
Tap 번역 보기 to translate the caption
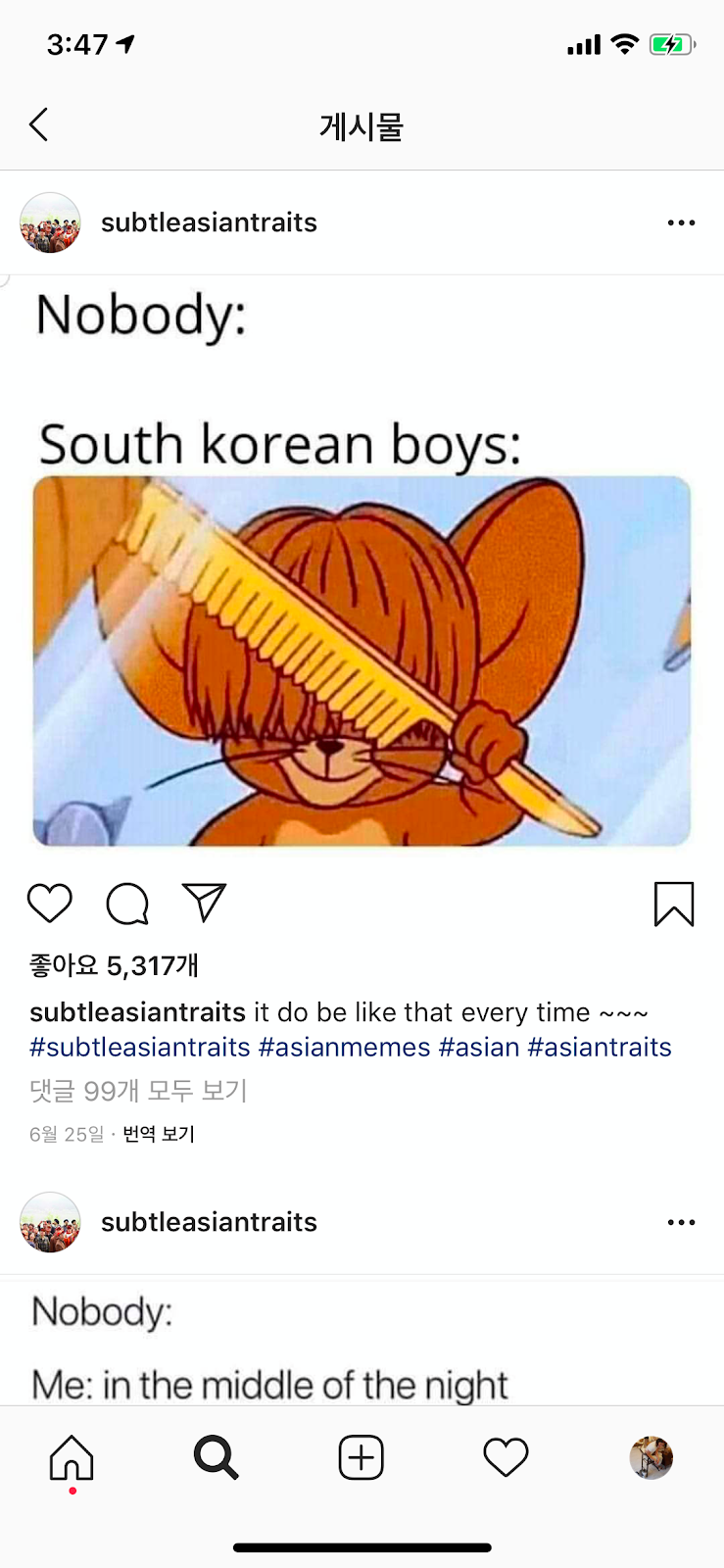click(159, 1134)
